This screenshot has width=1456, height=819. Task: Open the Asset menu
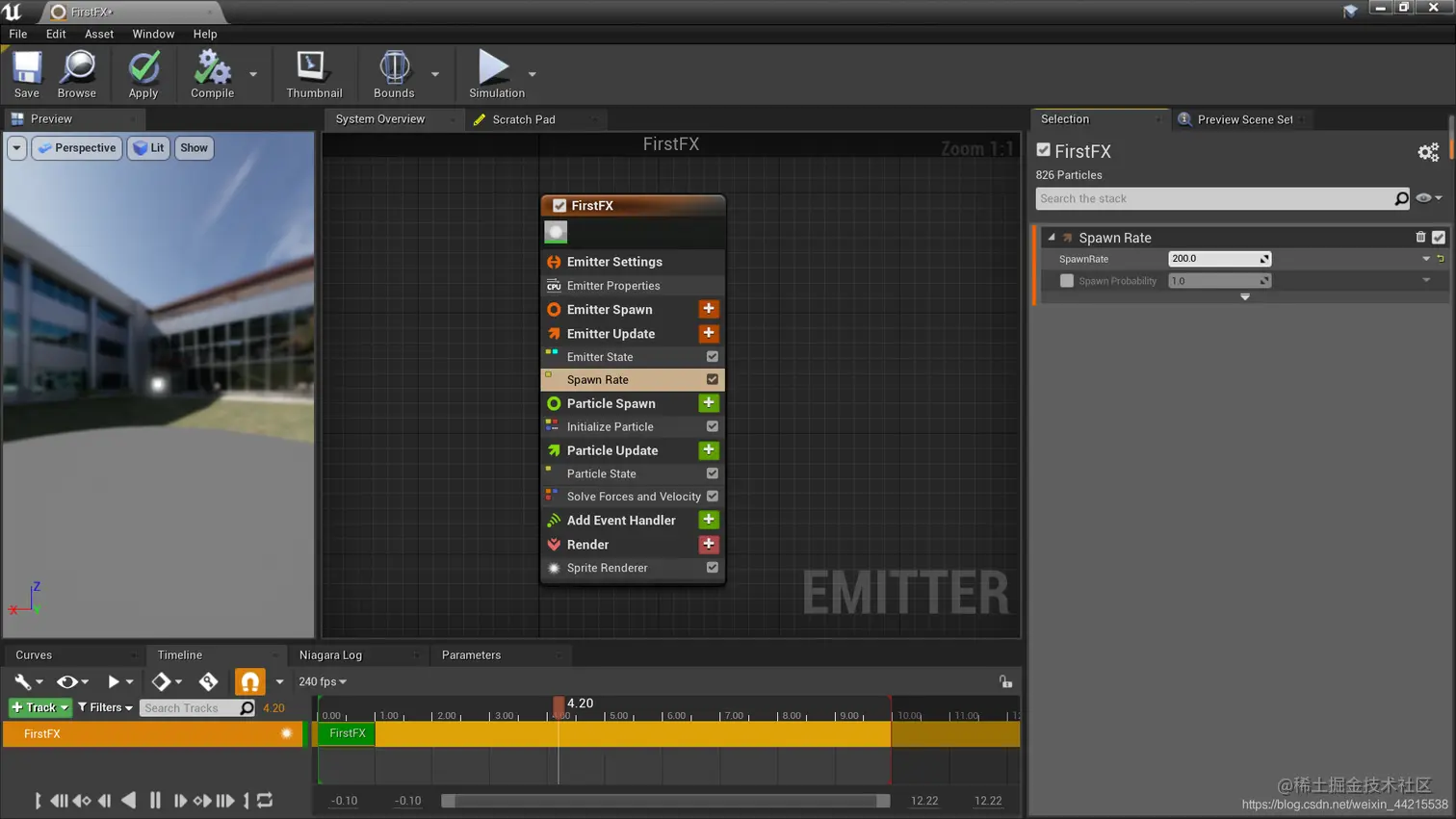(99, 34)
